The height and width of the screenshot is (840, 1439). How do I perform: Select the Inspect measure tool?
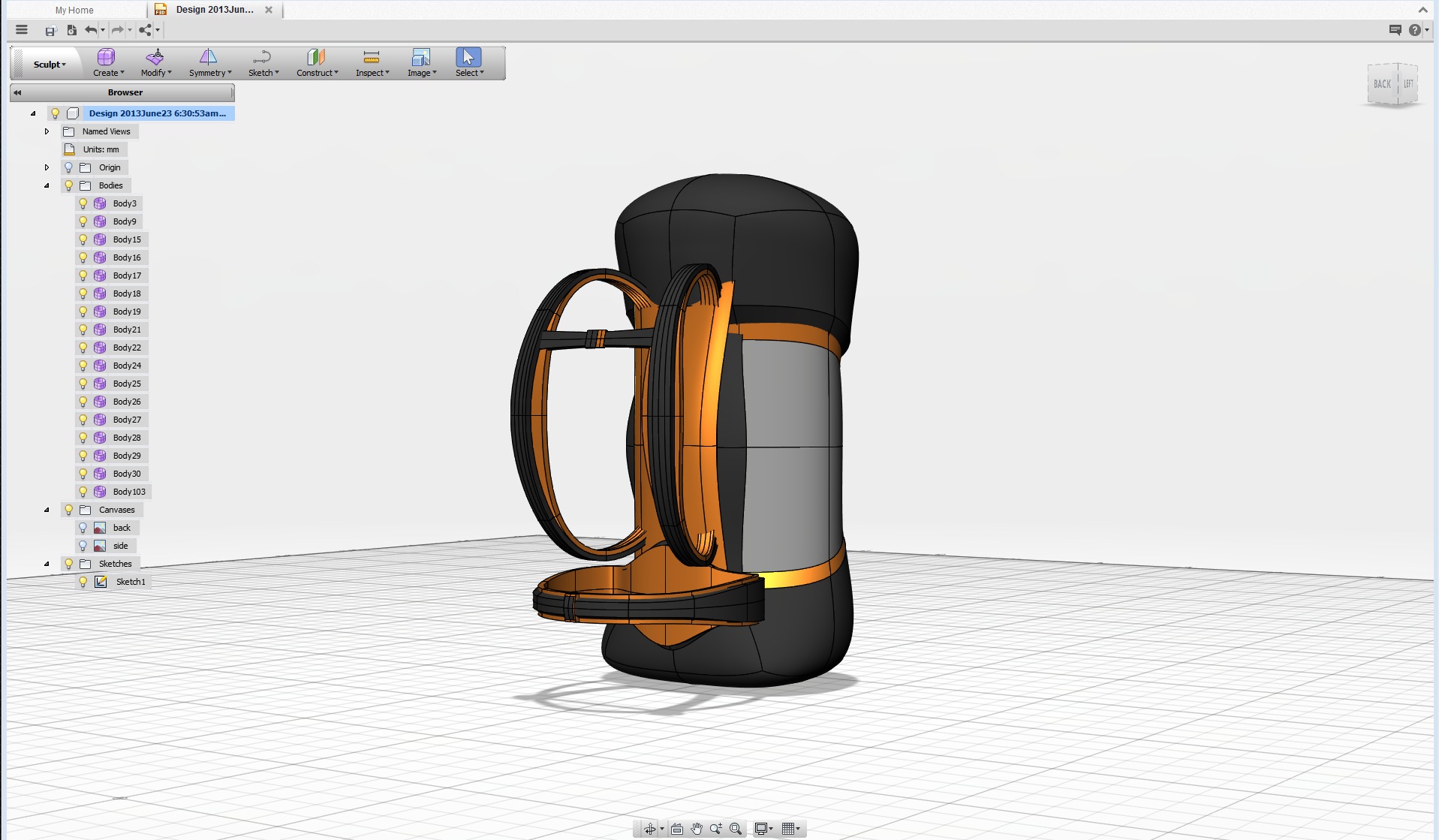pyautogui.click(x=371, y=62)
